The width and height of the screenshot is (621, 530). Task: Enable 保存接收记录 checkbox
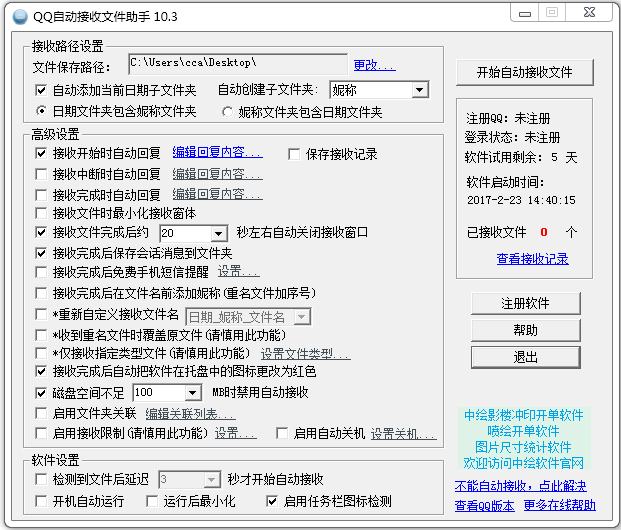tap(294, 154)
